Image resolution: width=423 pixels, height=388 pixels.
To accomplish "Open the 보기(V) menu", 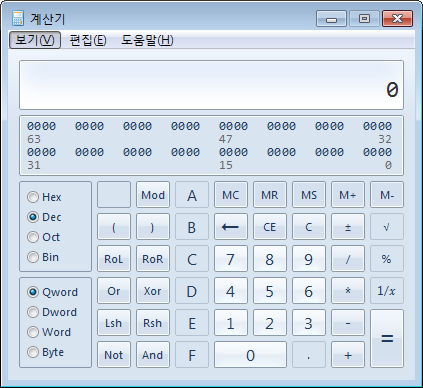I will click(35, 40).
